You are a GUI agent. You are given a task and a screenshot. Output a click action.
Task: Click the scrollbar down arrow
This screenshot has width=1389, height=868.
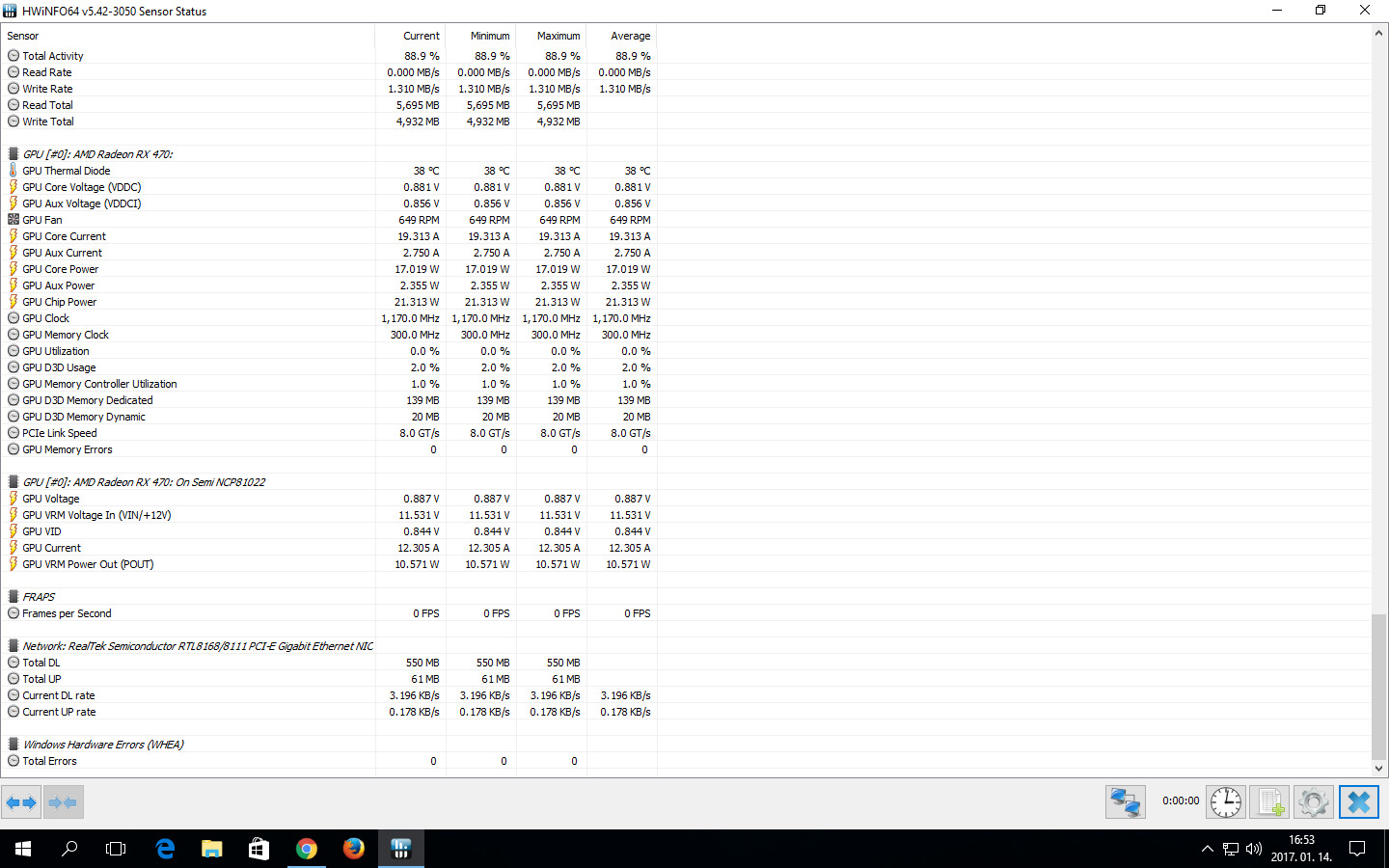click(1379, 769)
